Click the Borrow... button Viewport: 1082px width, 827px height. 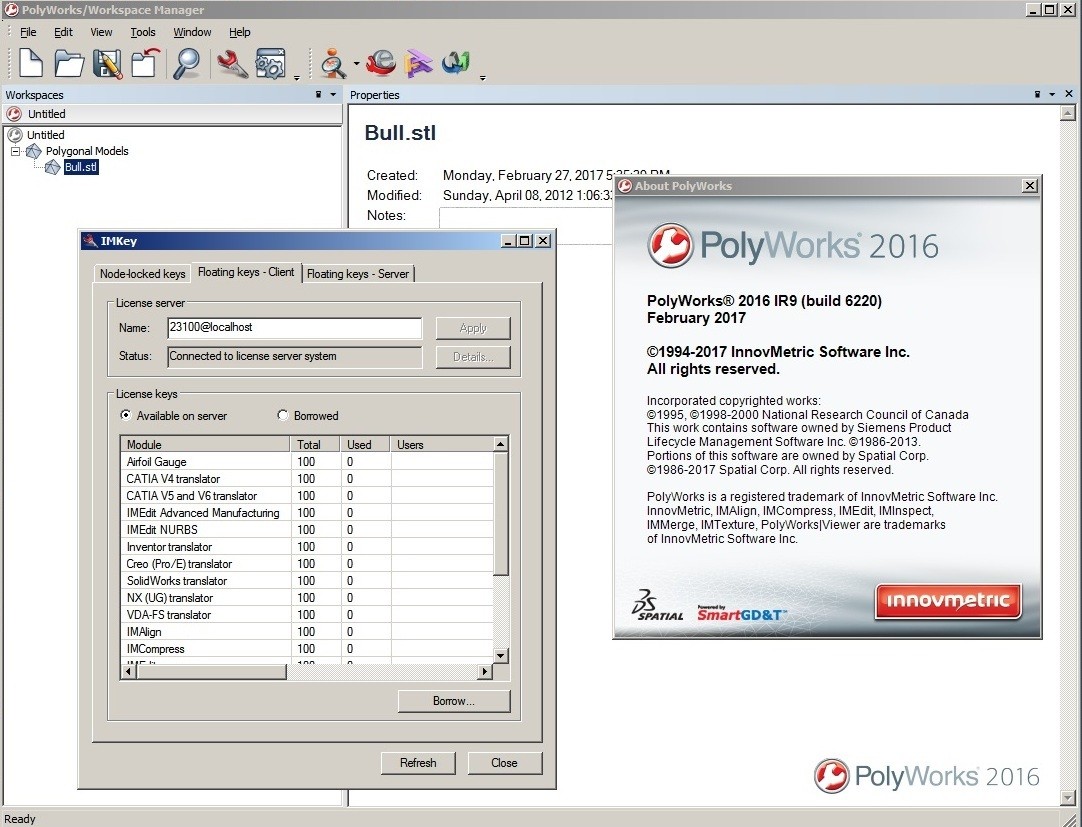[454, 701]
